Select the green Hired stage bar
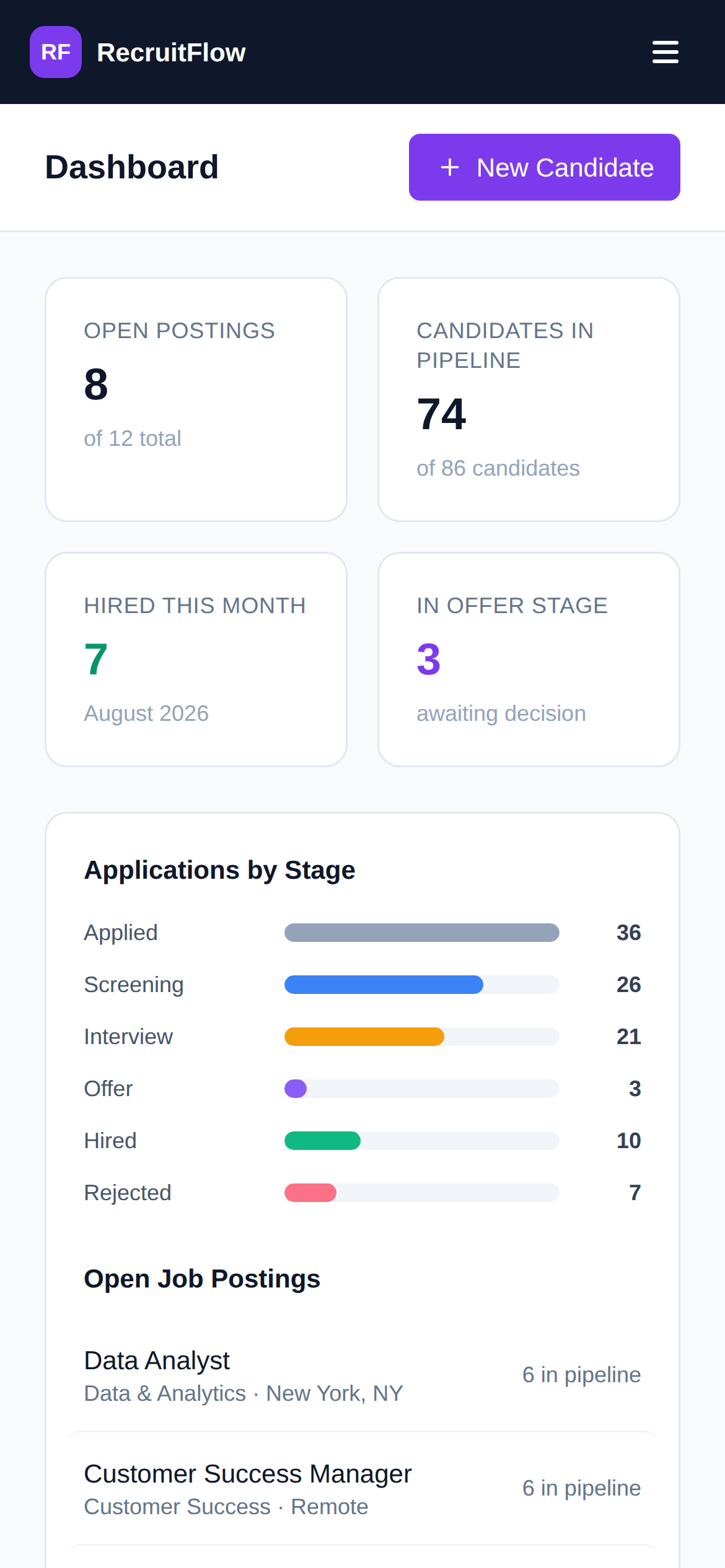 422,1141
